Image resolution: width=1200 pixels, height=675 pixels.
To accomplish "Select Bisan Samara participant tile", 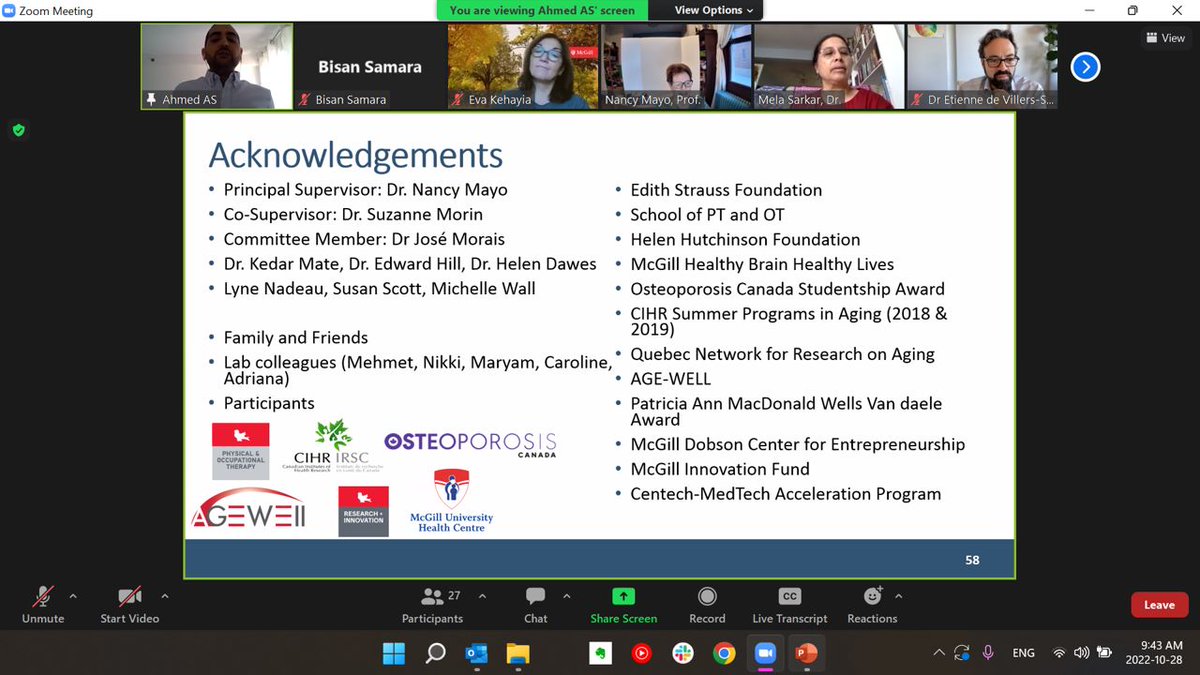I will pos(370,66).
